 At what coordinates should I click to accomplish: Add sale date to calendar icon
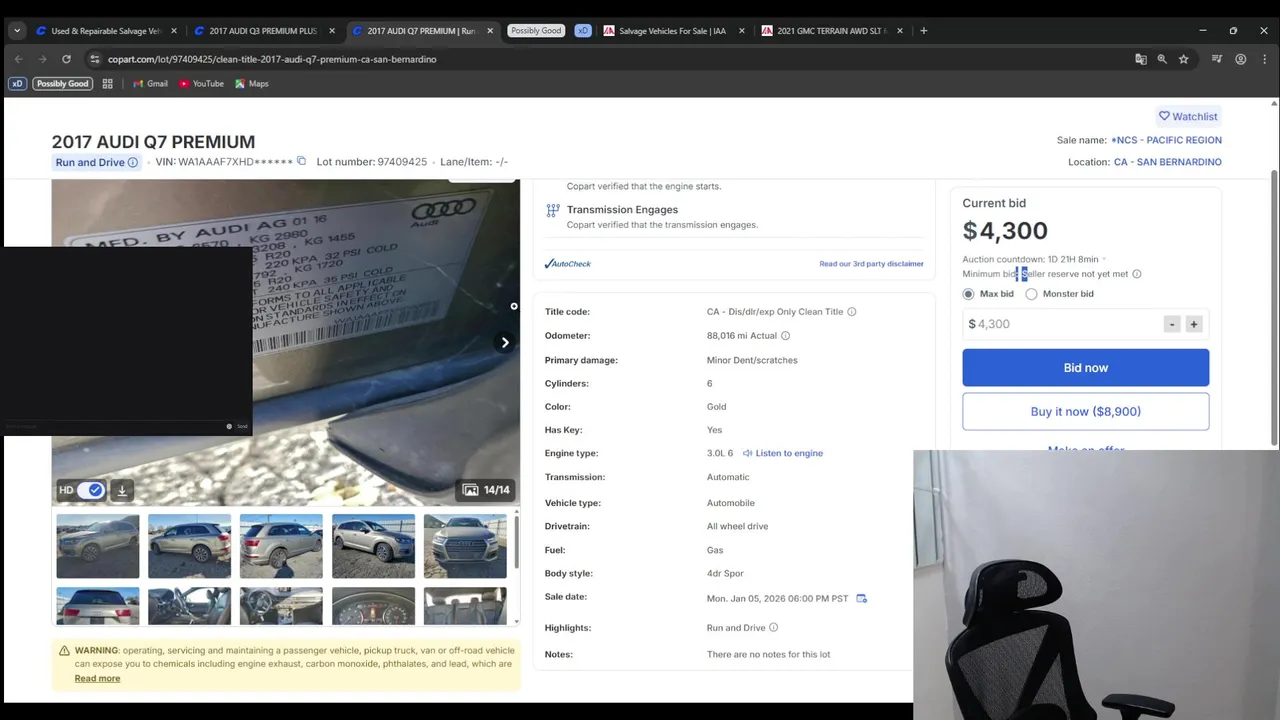(861, 598)
